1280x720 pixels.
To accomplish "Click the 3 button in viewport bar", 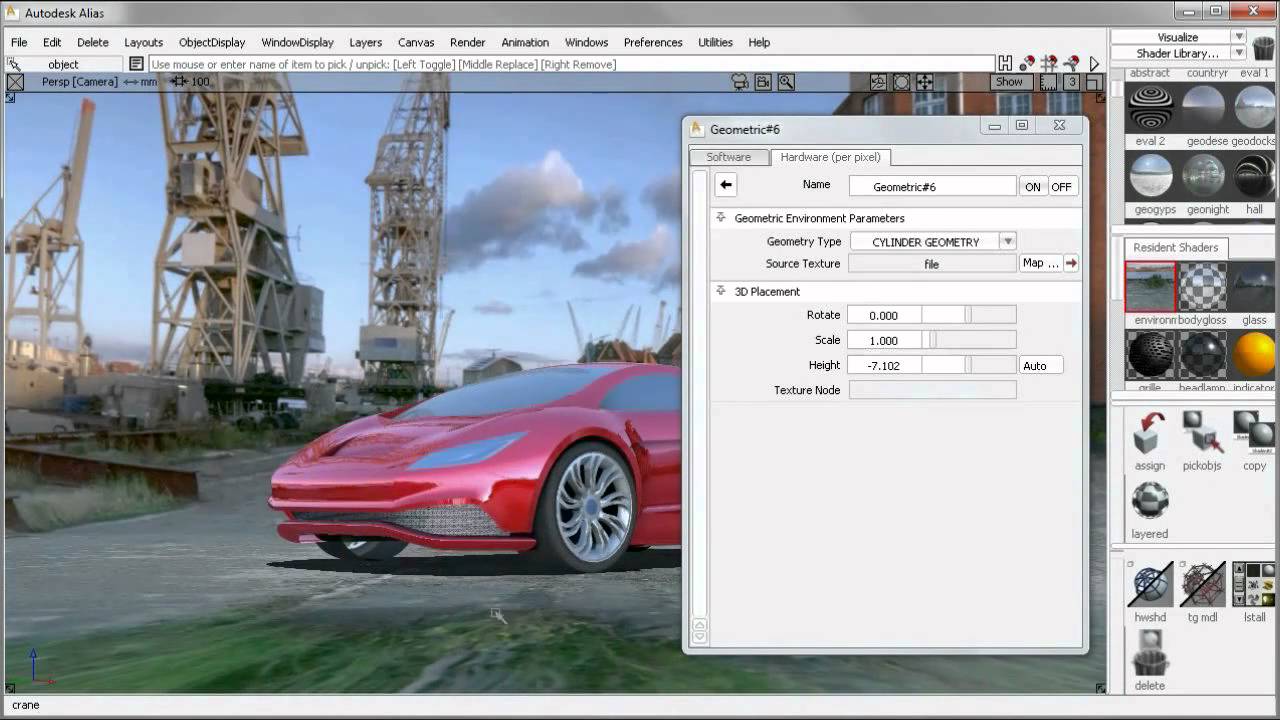I will click(x=1071, y=82).
